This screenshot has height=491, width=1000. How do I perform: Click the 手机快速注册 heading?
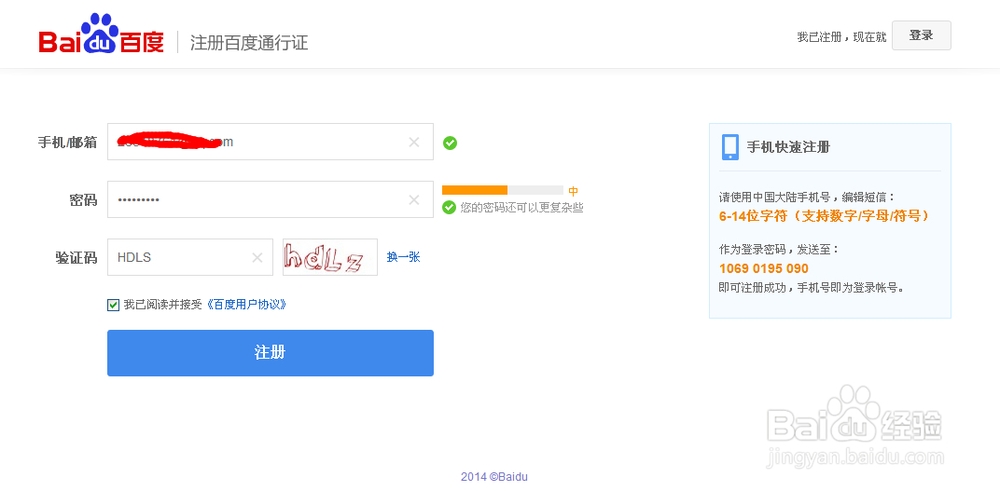[x=788, y=147]
